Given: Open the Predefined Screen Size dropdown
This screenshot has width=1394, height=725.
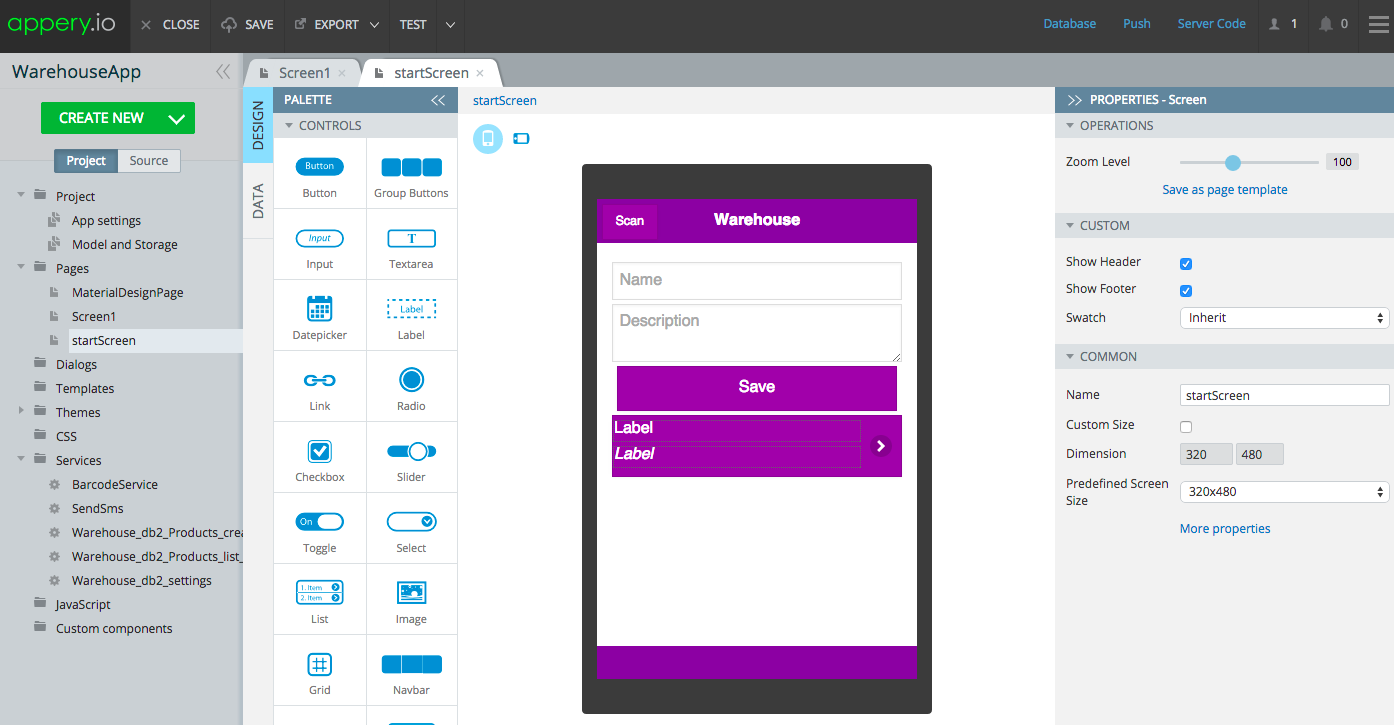Looking at the screenshot, I should point(1284,492).
